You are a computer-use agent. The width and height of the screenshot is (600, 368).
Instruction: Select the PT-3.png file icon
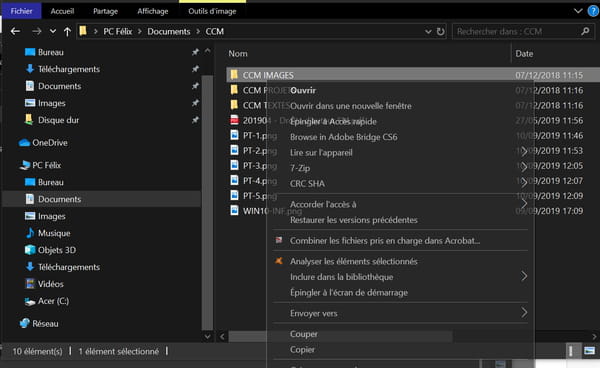pos(234,165)
